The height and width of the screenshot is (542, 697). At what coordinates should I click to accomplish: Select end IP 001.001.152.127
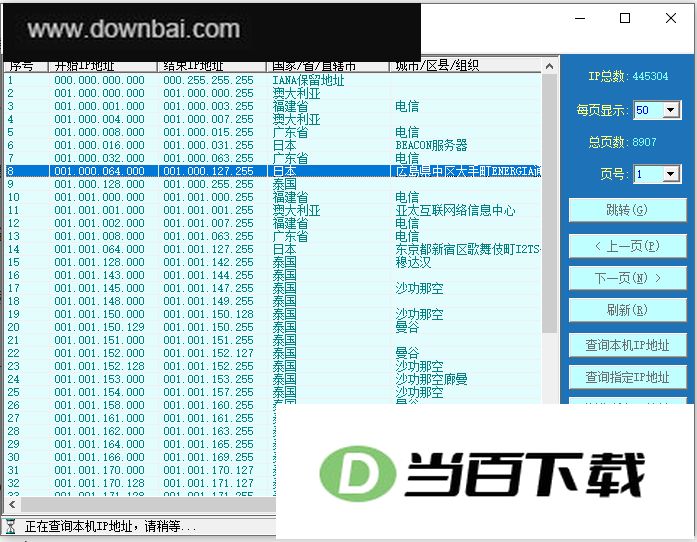tap(208, 353)
